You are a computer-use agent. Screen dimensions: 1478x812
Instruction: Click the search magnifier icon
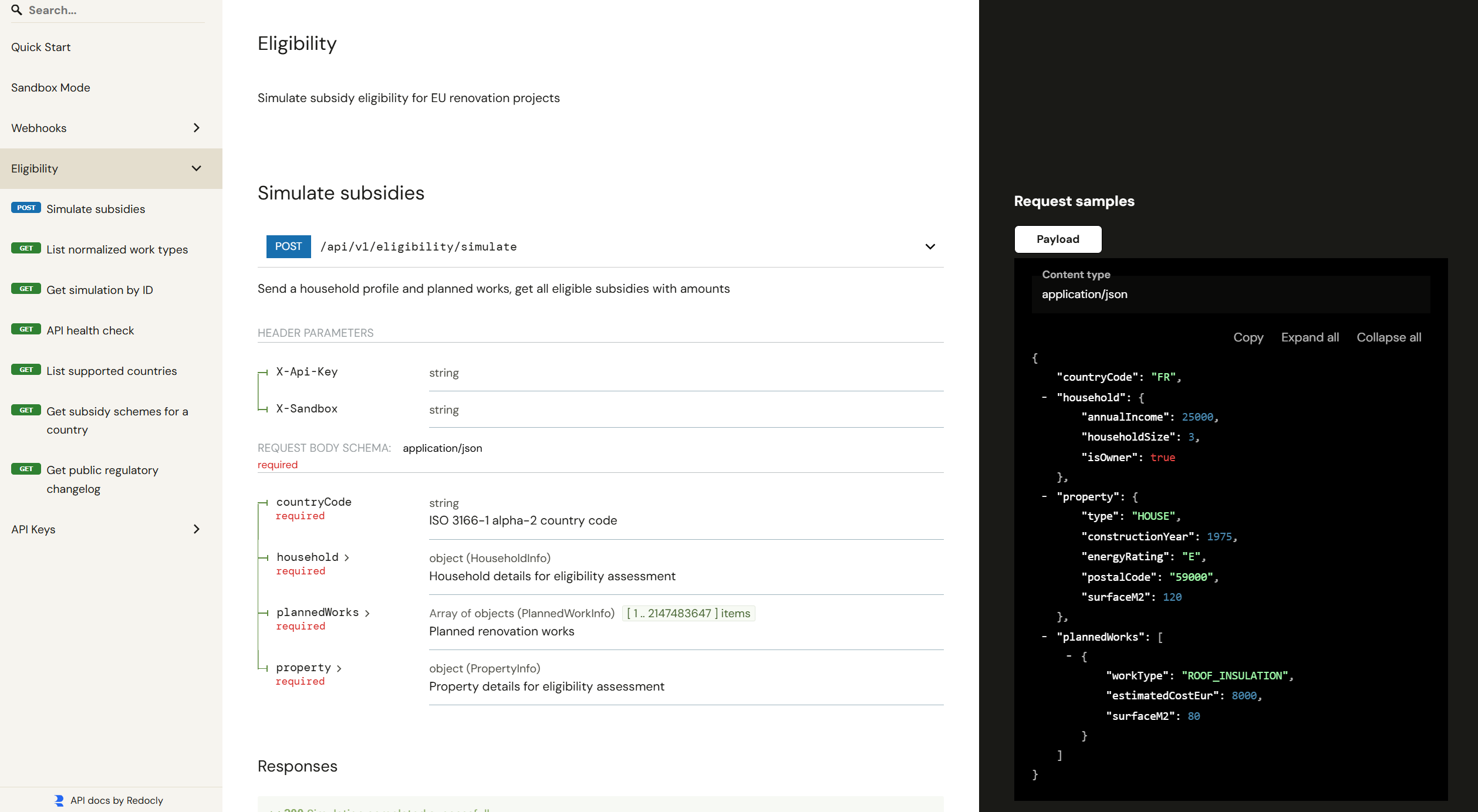pyautogui.click(x=16, y=10)
